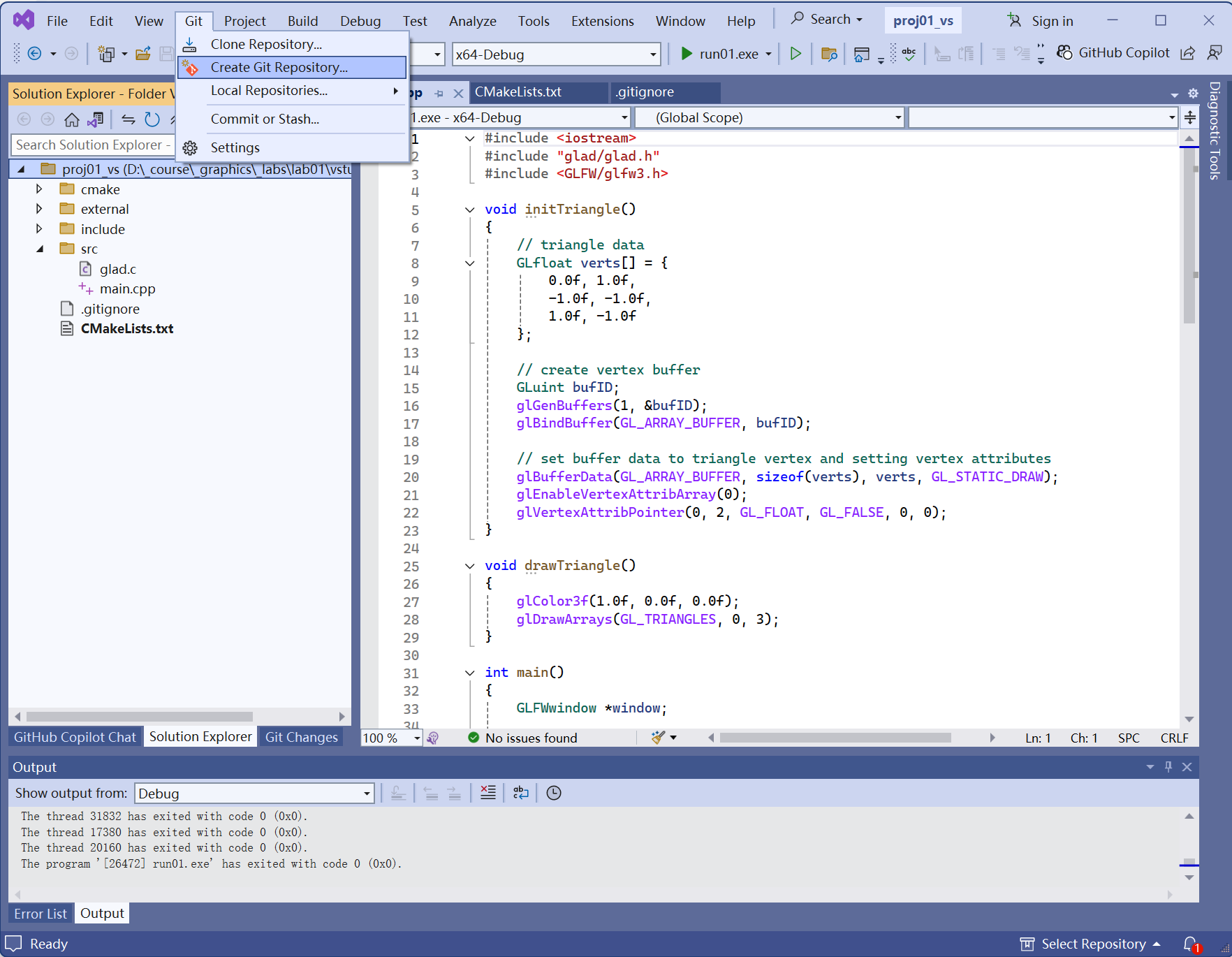
Task: Toggle Solutions and Folder view switch icon
Action: 96,119
